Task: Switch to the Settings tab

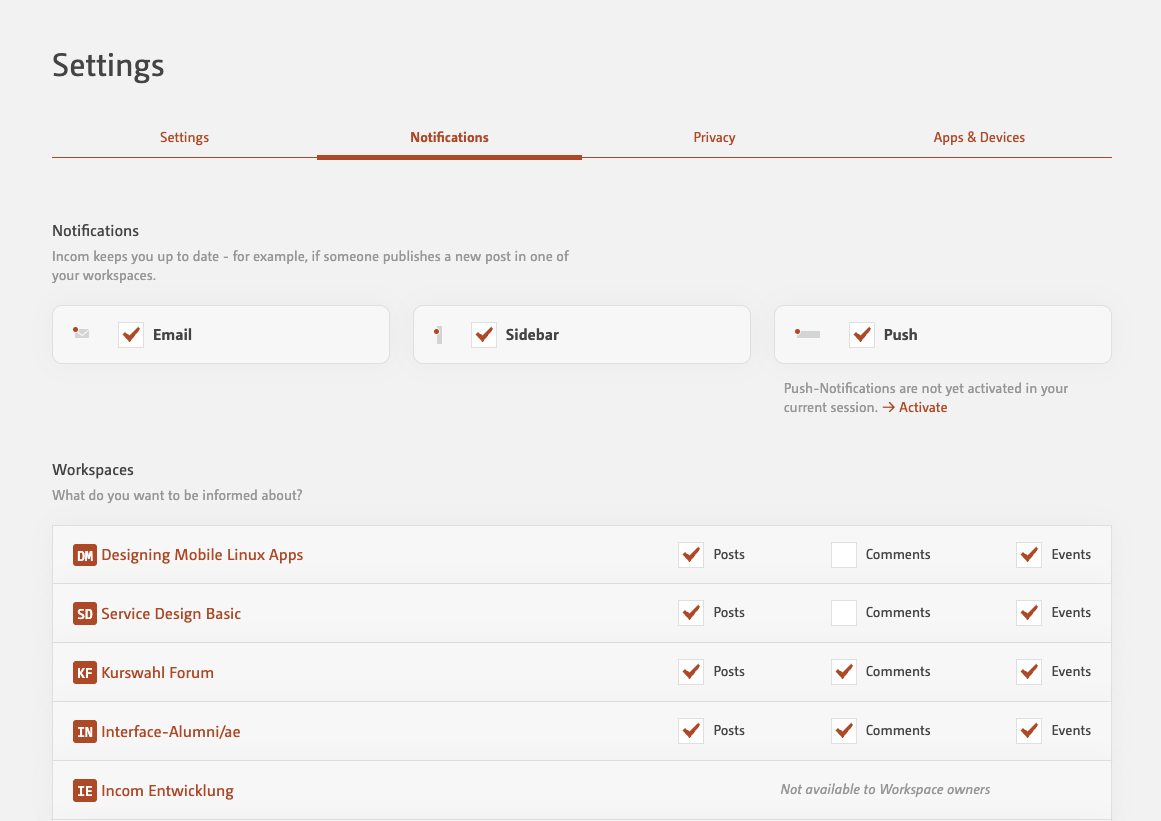Action: (x=184, y=138)
